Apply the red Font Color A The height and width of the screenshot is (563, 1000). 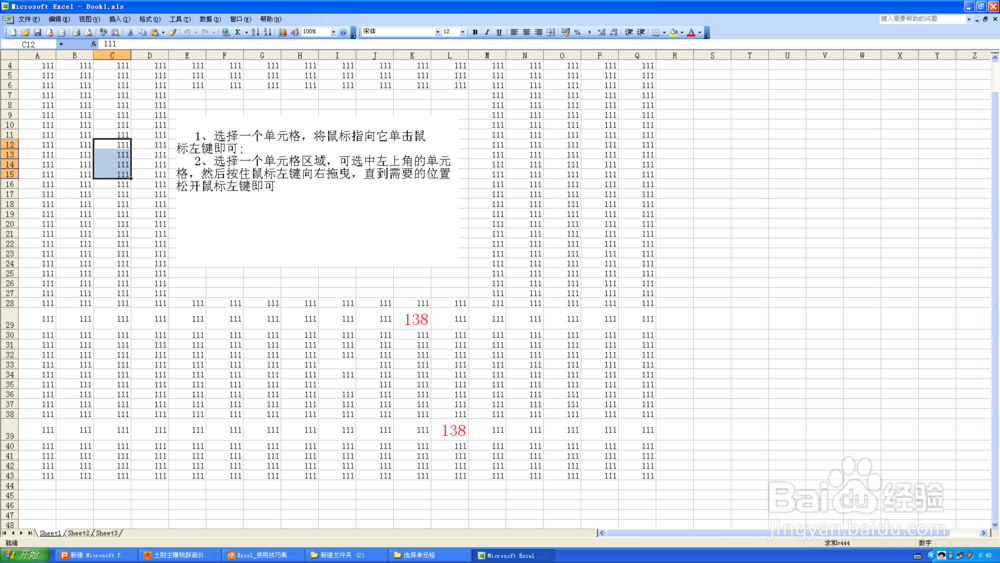691,32
